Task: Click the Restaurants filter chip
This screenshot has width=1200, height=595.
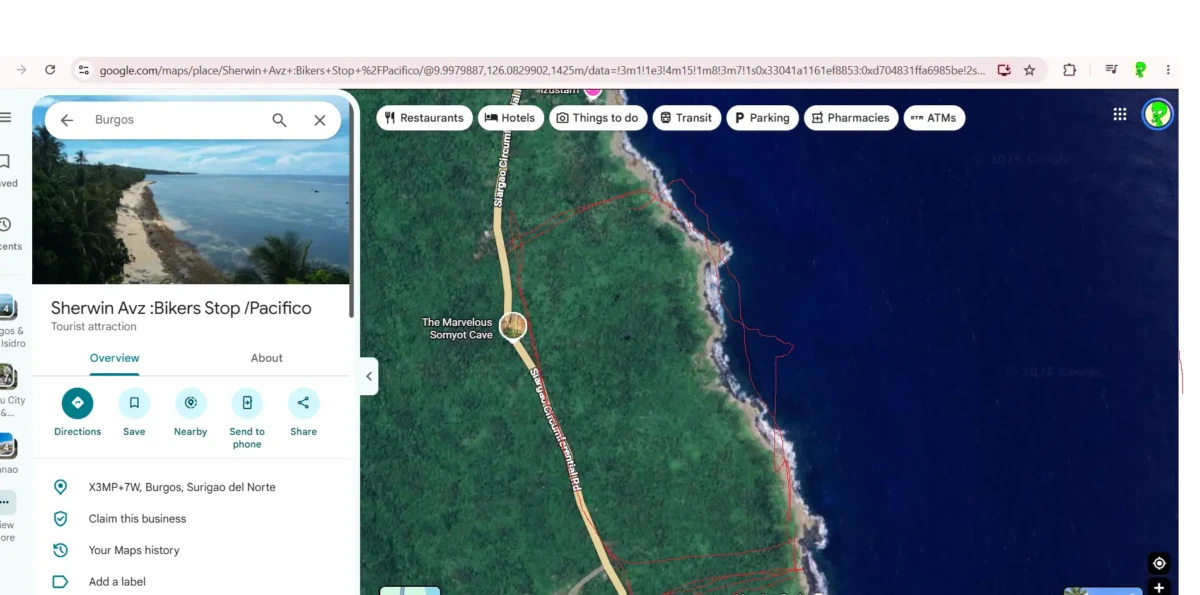Action: (x=424, y=118)
